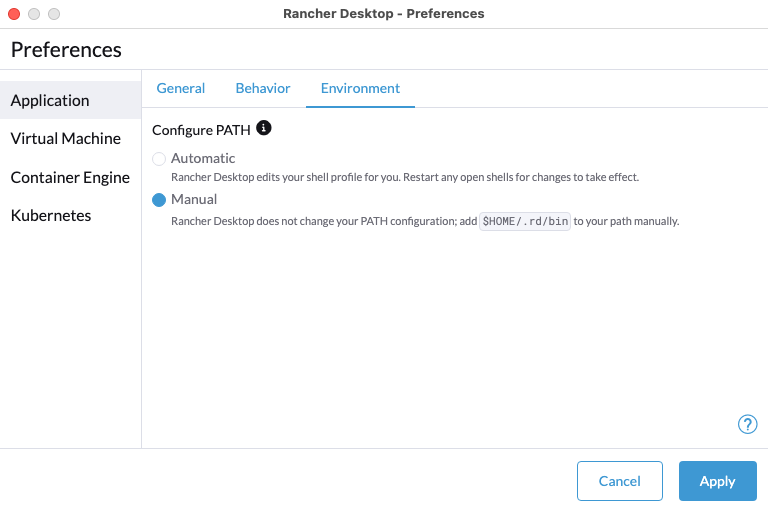
Task: Open the Behavior tab
Action: [x=263, y=88]
